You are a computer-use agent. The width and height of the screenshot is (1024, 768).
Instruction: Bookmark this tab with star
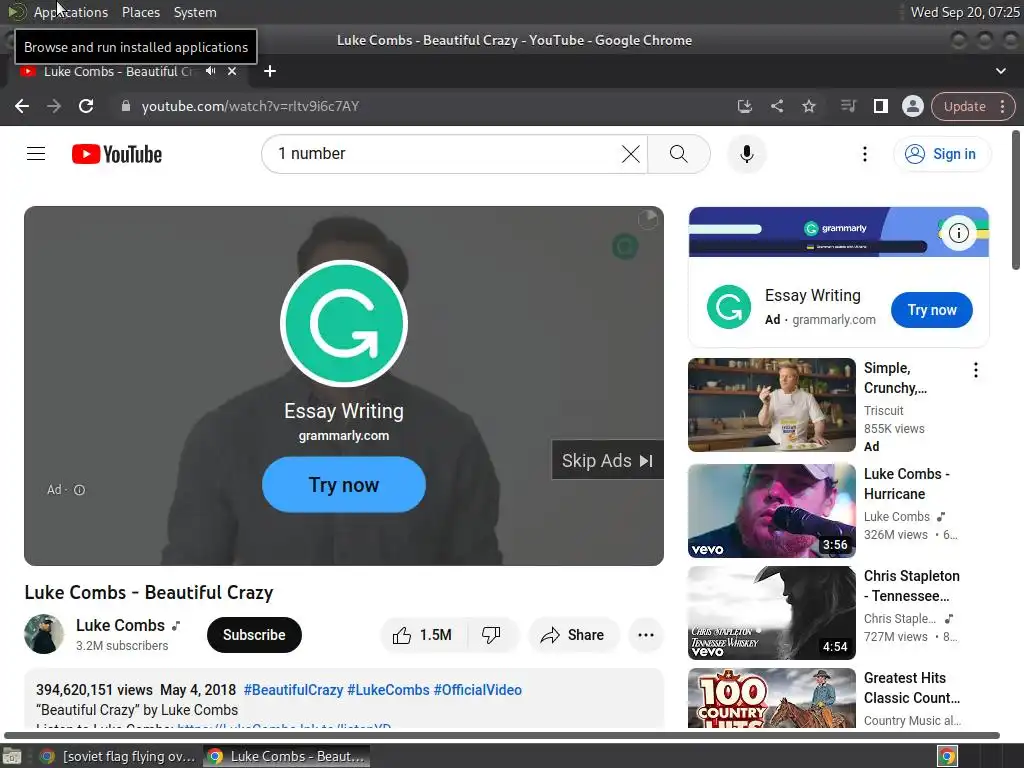(808, 106)
